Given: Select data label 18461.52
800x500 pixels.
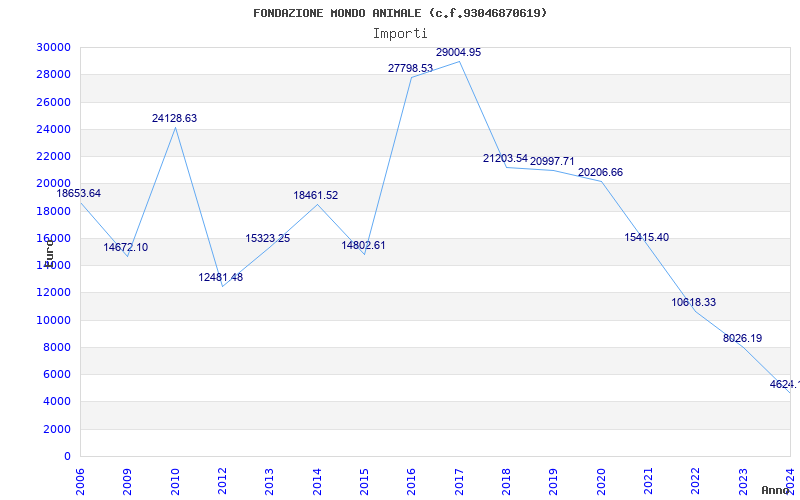Looking at the screenshot, I should coord(316,195).
